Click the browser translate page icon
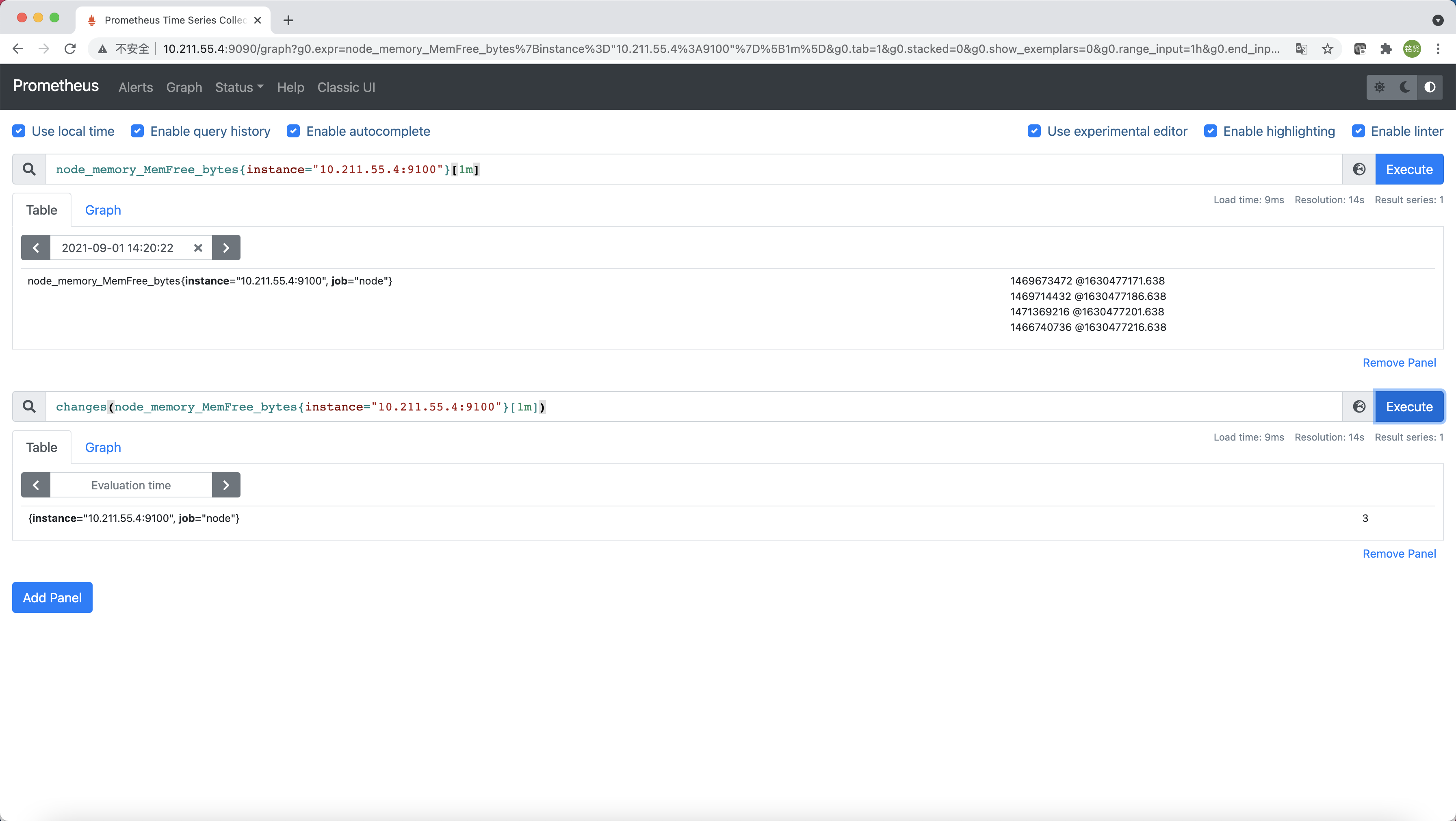This screenshot has height=821, width=1456. click(x=1301, y=49)
